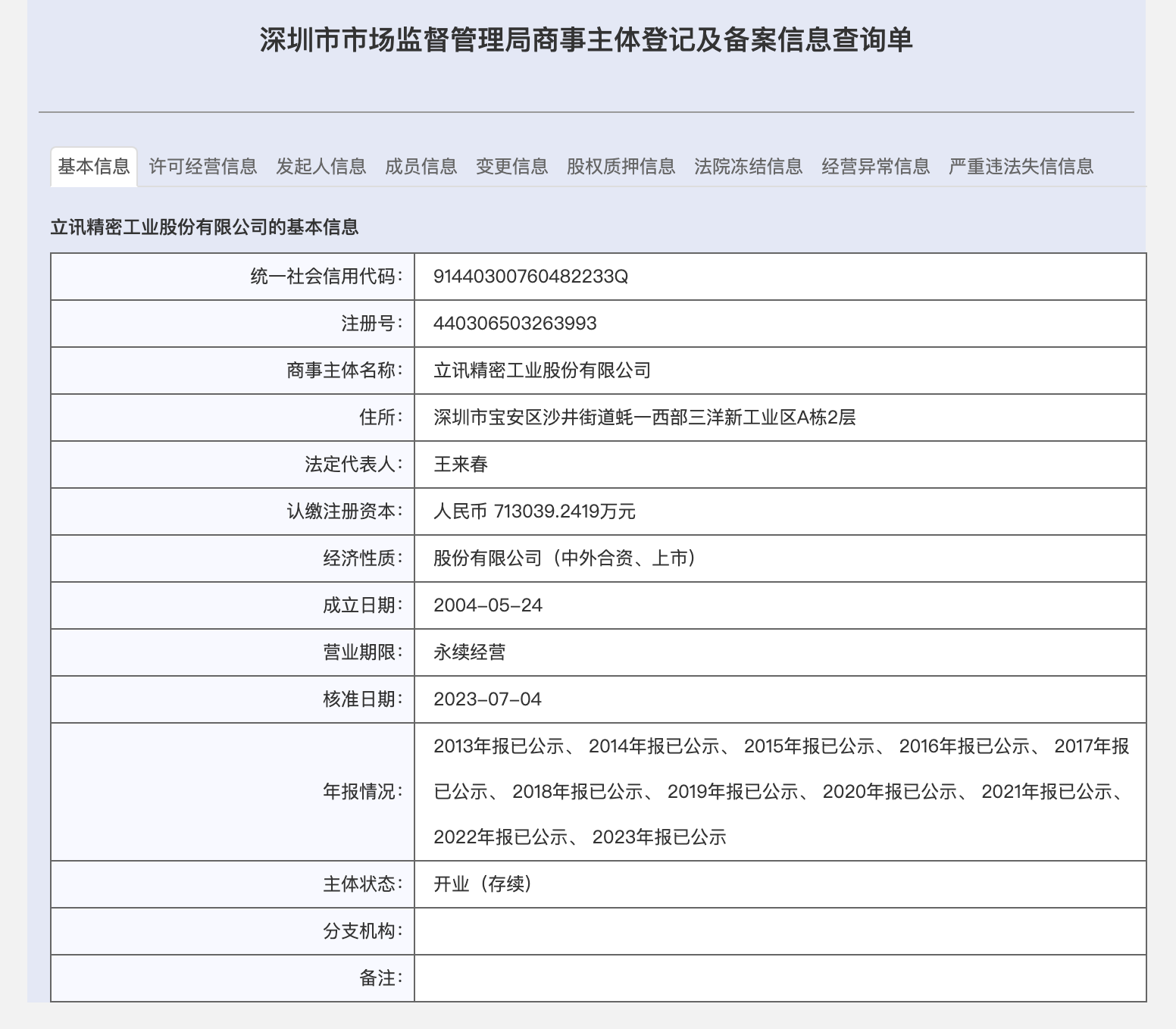This screenshot has width=1176, height=1029.
Task: Click the 主体状态 label
Action: pos(362,884)
